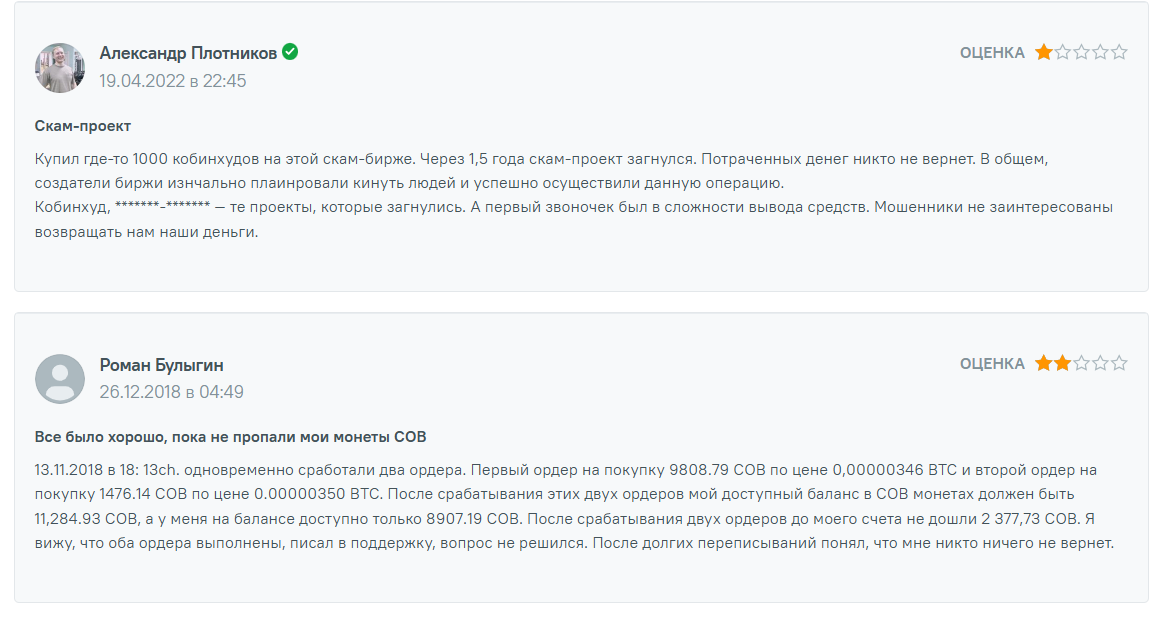Click the fifth star in Александр Плотников's rating

point(1119,52)
